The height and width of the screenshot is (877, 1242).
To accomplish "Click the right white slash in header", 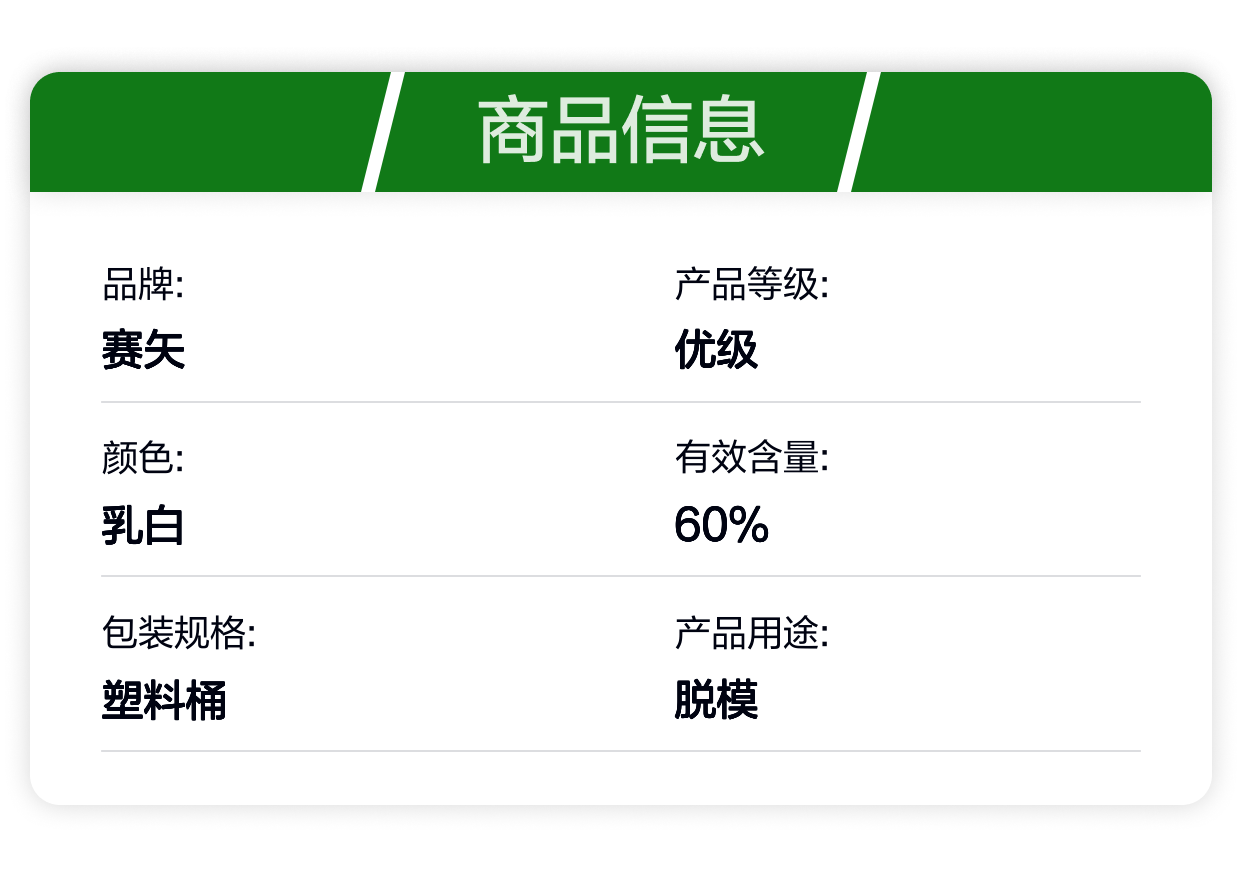I will coord(858,132).
